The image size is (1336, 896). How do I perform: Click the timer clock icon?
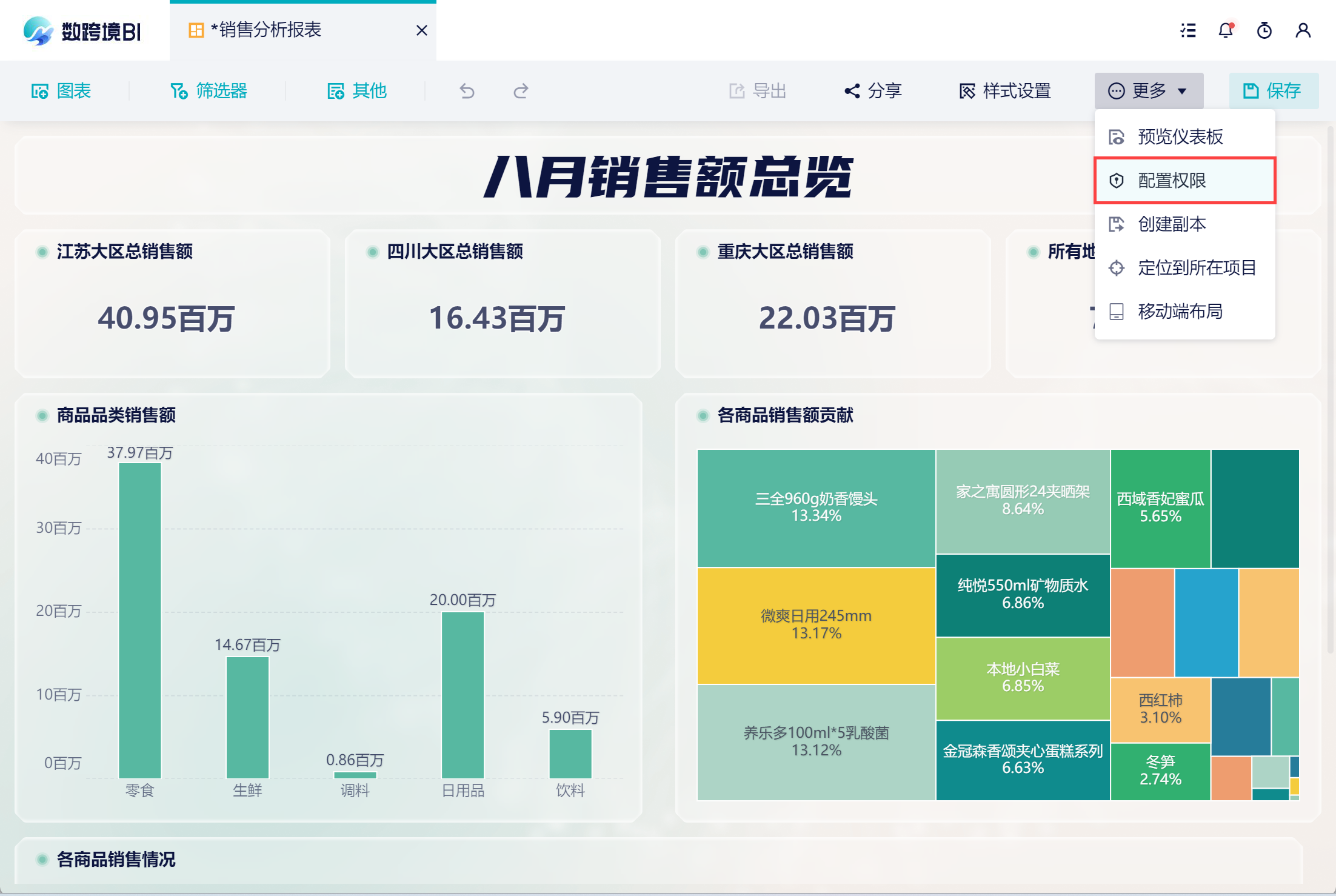1264,30
